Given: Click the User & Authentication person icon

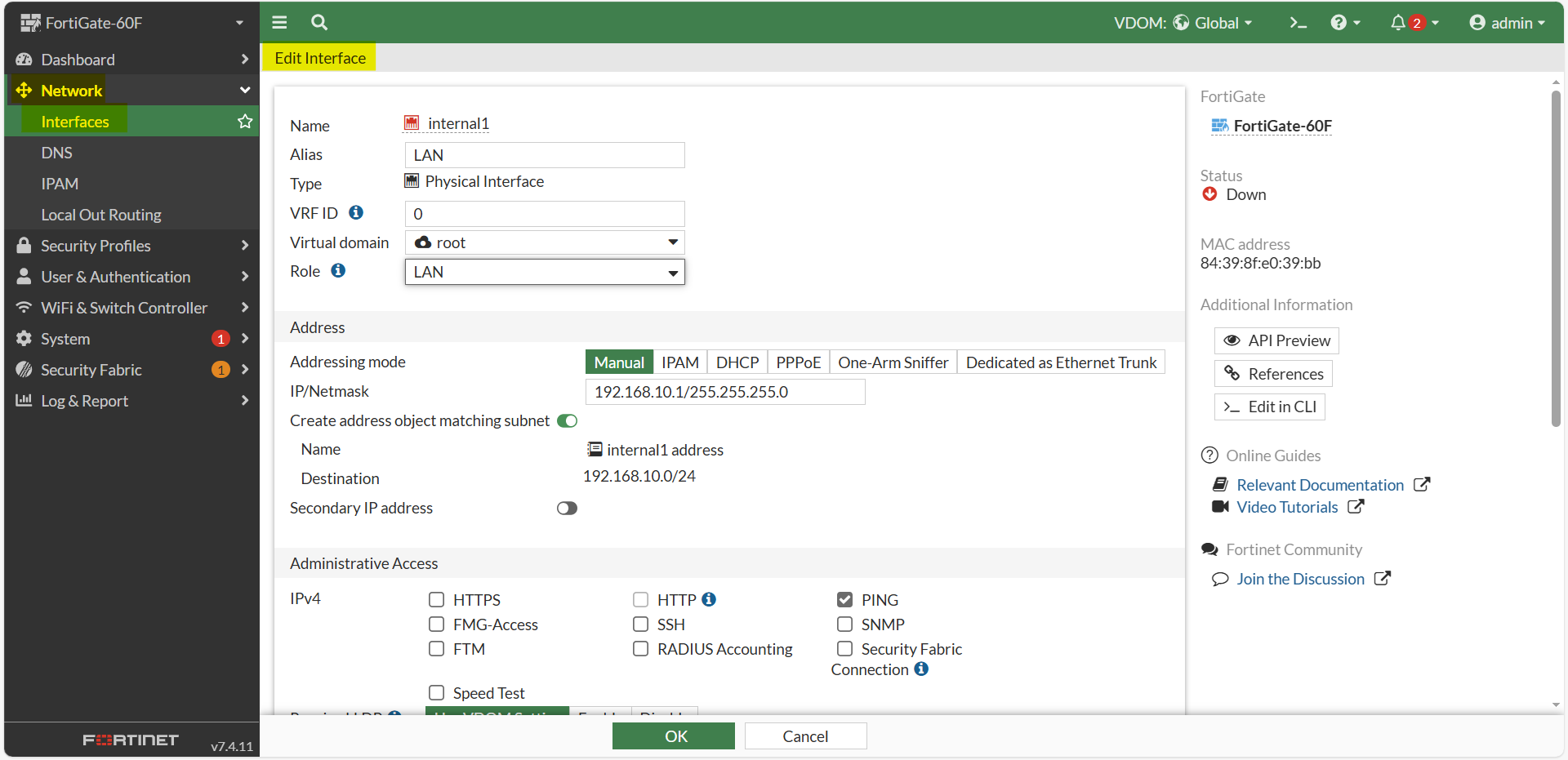Looking at the screenshot, I should pyautogui.click(x=24, y=277).
